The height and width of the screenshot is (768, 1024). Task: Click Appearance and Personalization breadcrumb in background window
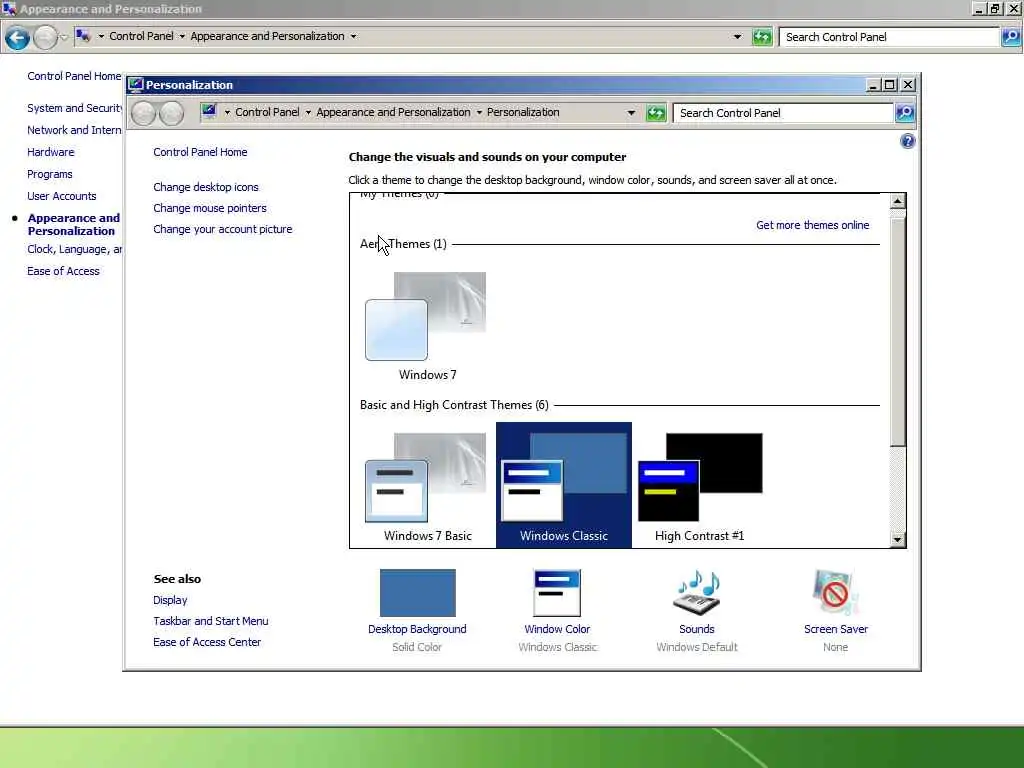click(x=267, y=37)
